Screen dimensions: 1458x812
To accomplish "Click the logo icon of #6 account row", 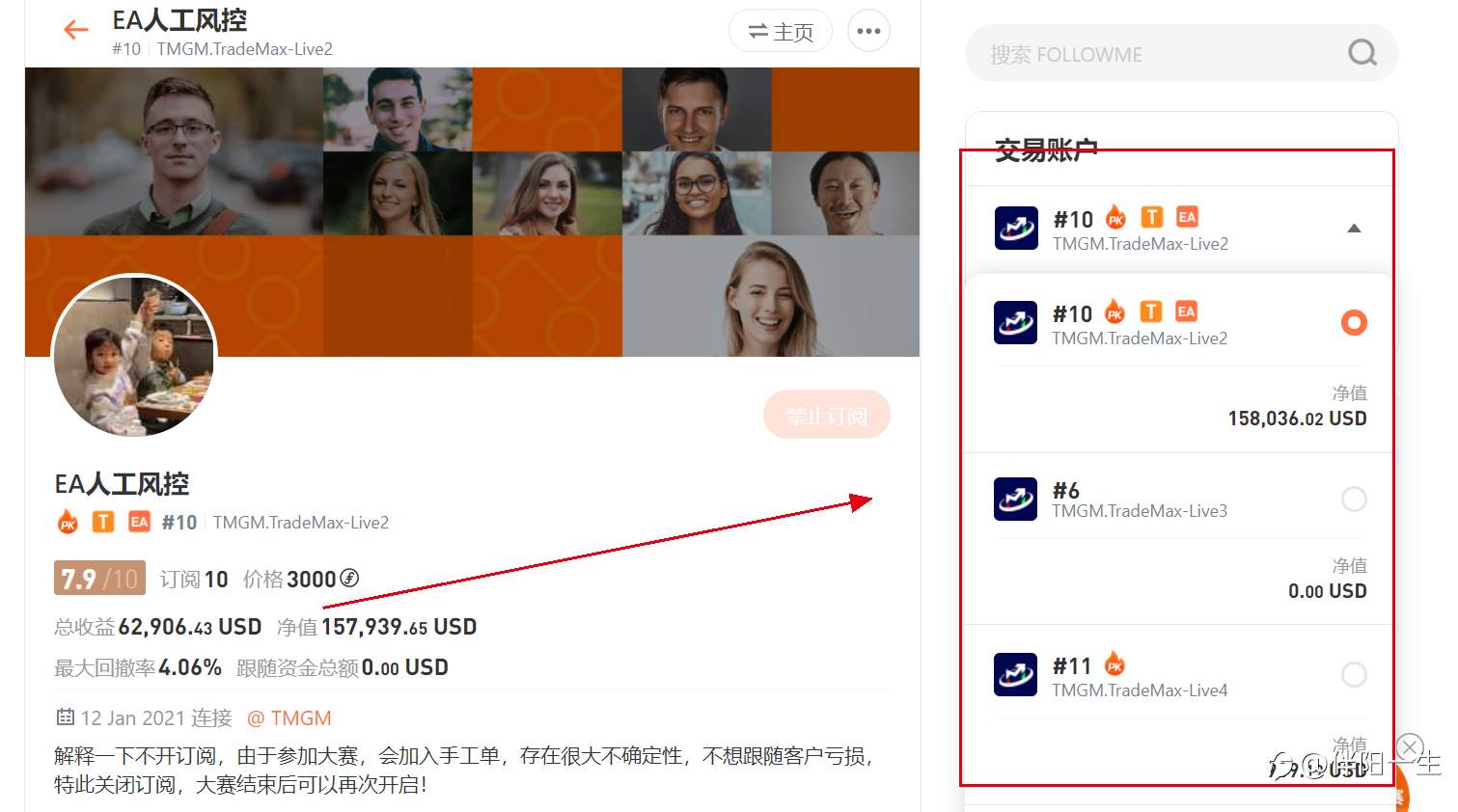I will 1016,499.
